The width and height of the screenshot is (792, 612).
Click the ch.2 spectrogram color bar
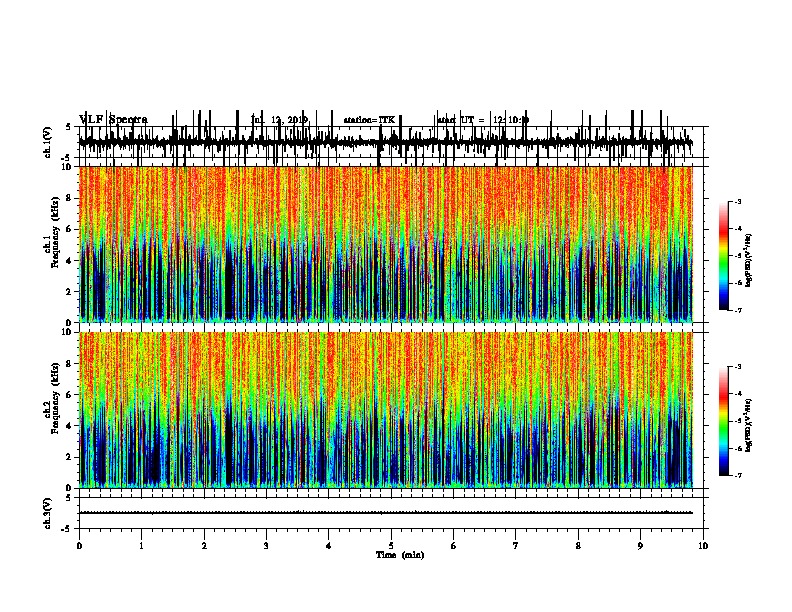pos(724,421)
